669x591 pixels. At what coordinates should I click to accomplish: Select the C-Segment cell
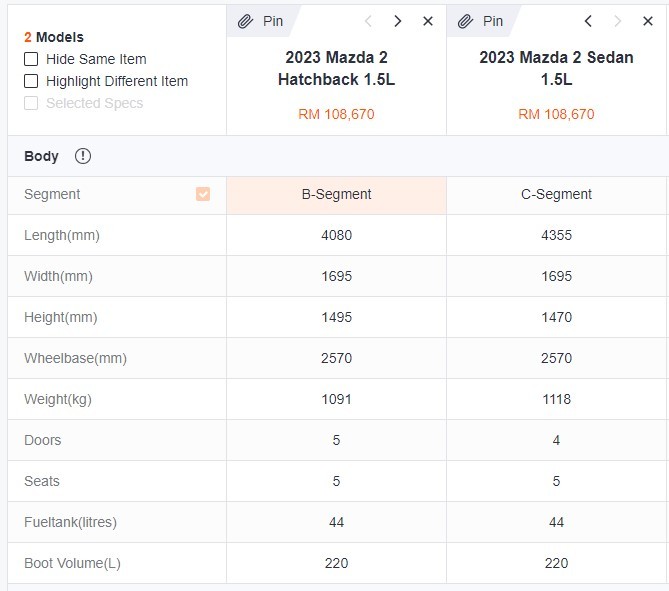tap(556, 195)
